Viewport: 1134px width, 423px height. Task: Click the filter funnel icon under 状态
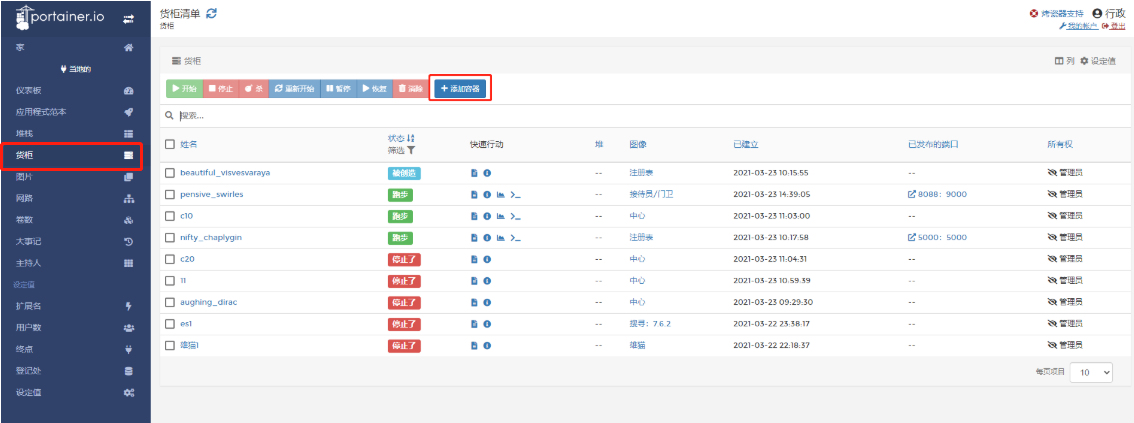pos(411,150)
